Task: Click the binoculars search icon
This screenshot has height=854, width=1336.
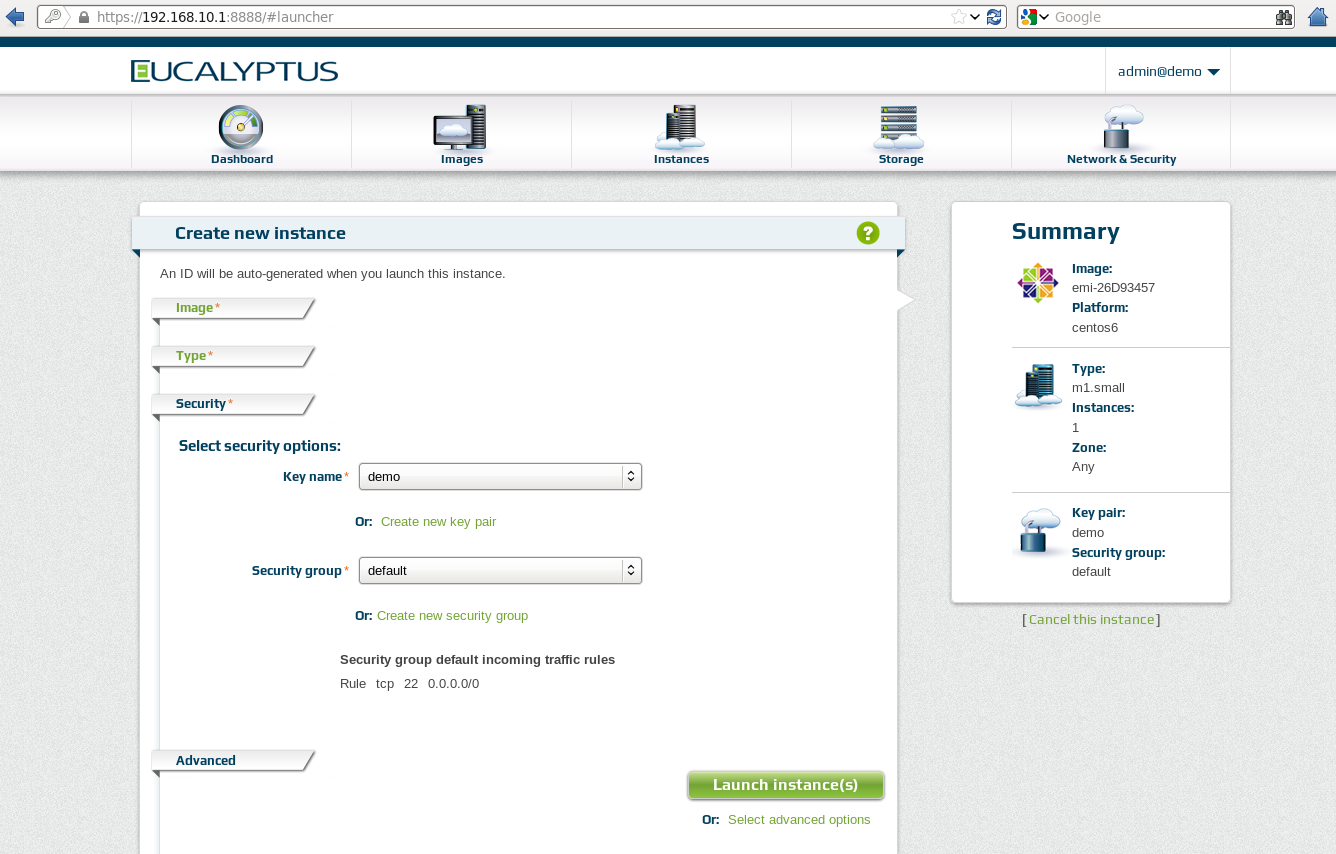Action: pyautogui.click(x=1283, y=17)
